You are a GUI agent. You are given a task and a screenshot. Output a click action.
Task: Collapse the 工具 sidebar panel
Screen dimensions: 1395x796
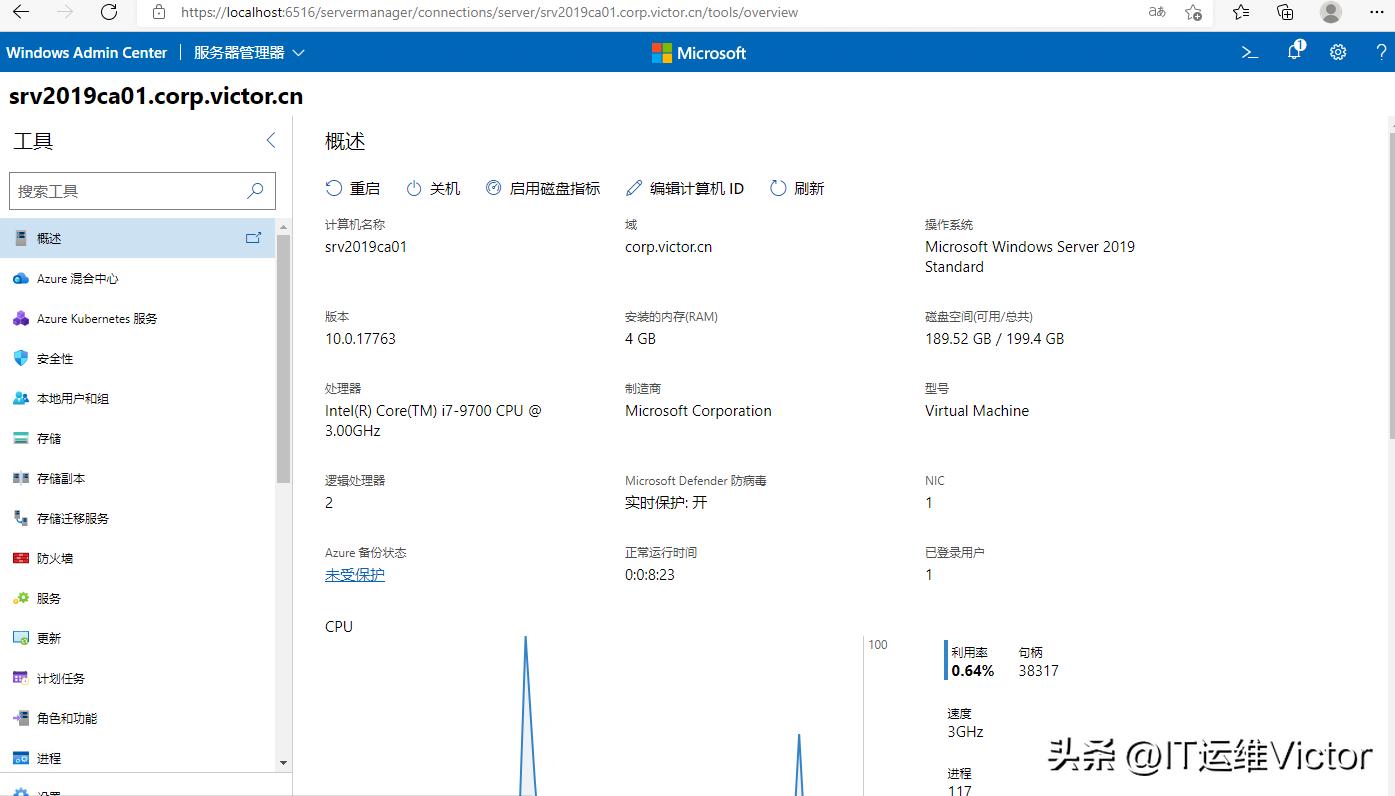[270, 140]
